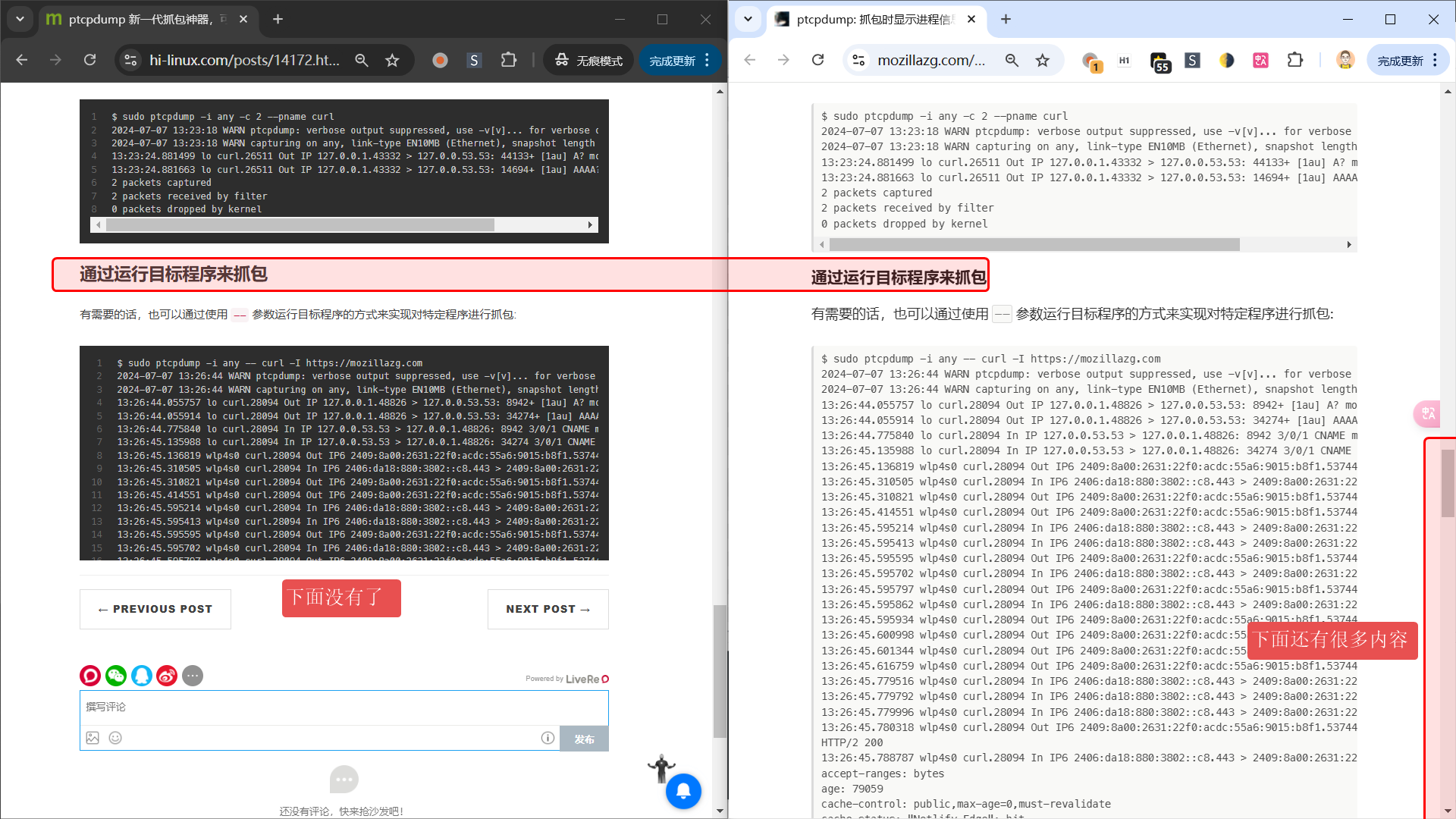The height and width of the screenshot is (819, 1456).
Task: Open more share options ellipsis icon
Action: [193, 676]
